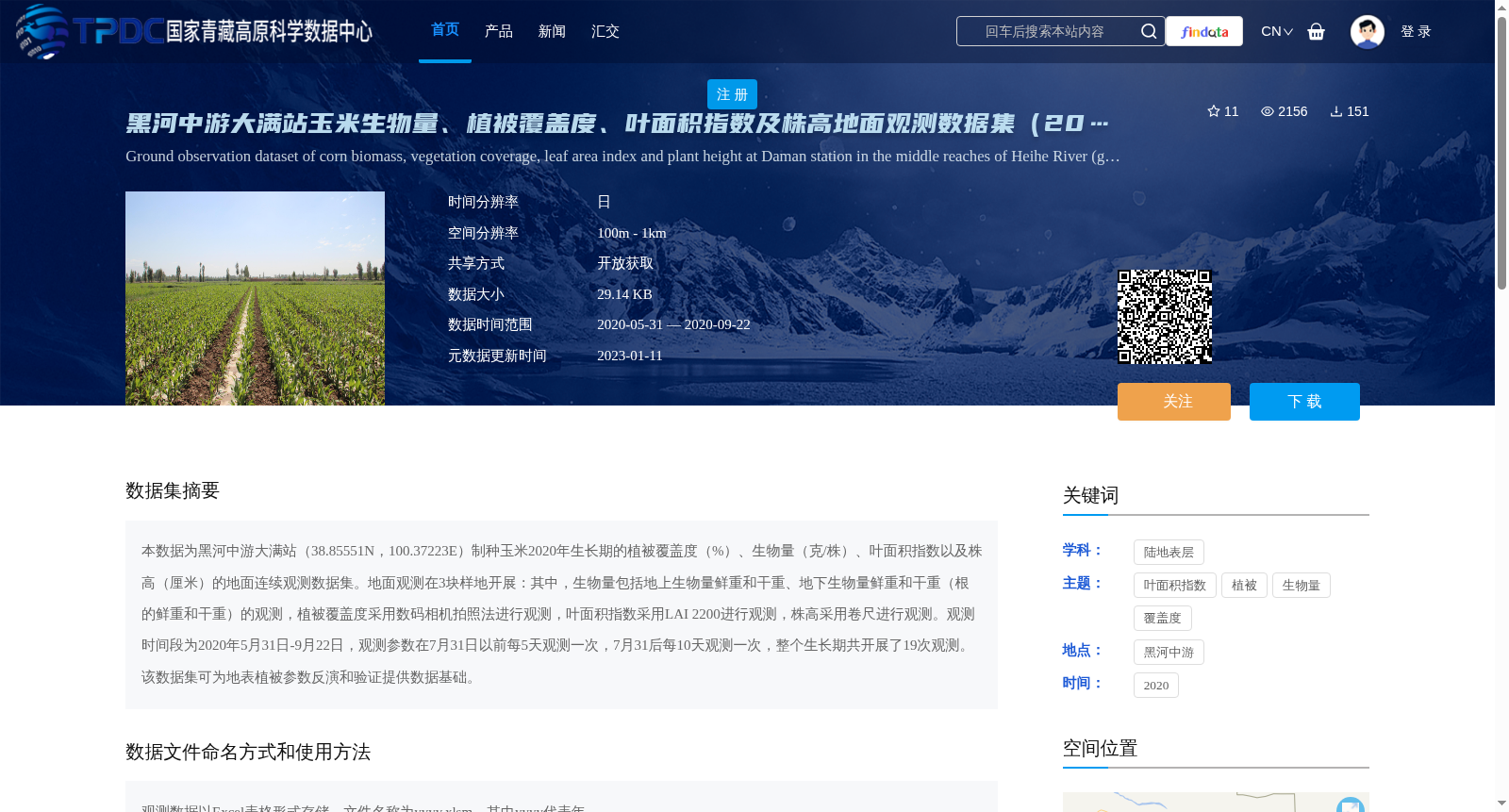Select the 叶面积指数 keyword tag
This screenshot has height=812, width=1509.
tap(1175, 585)
